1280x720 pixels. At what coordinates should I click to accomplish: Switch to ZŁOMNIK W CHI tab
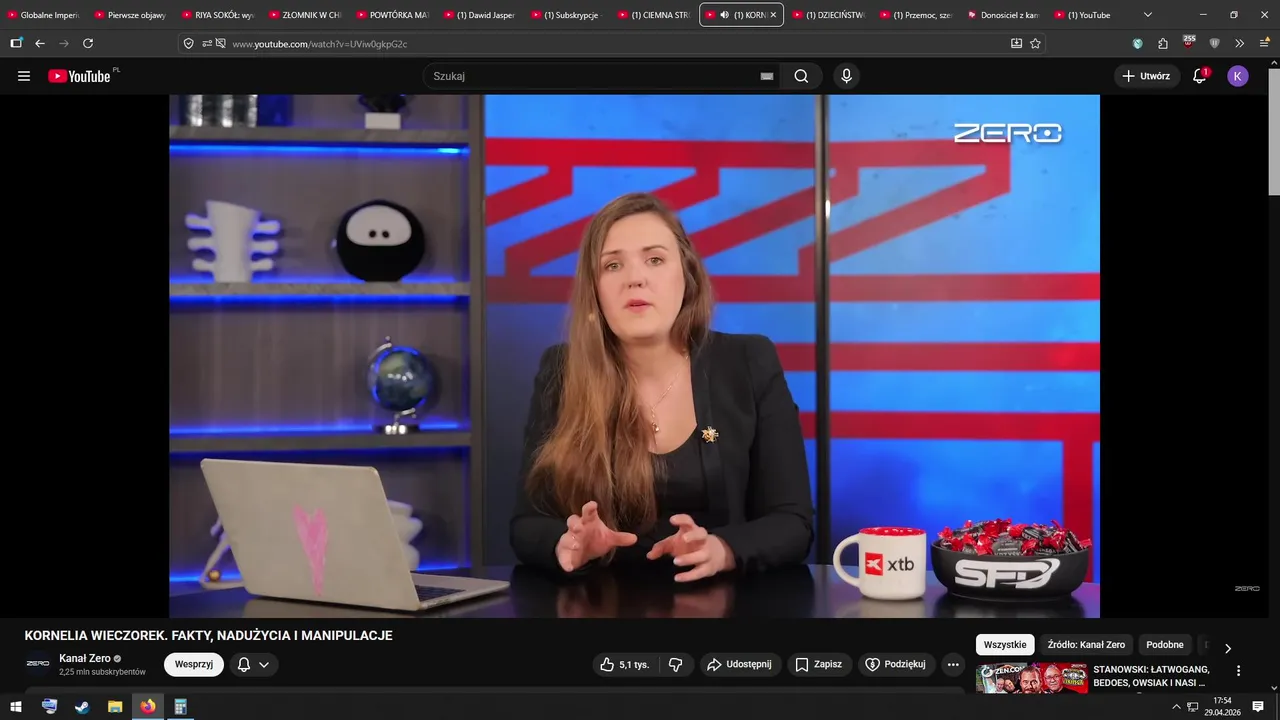point(304,15)
